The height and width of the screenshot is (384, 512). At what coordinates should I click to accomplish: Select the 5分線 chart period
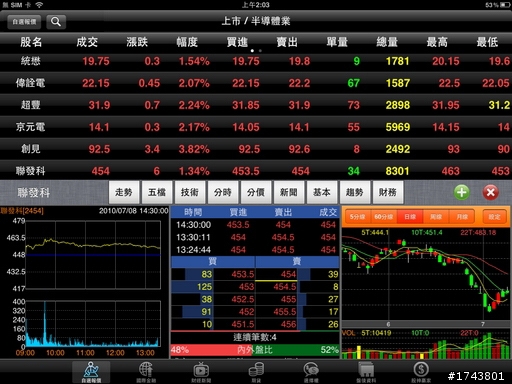coord(357,217)
